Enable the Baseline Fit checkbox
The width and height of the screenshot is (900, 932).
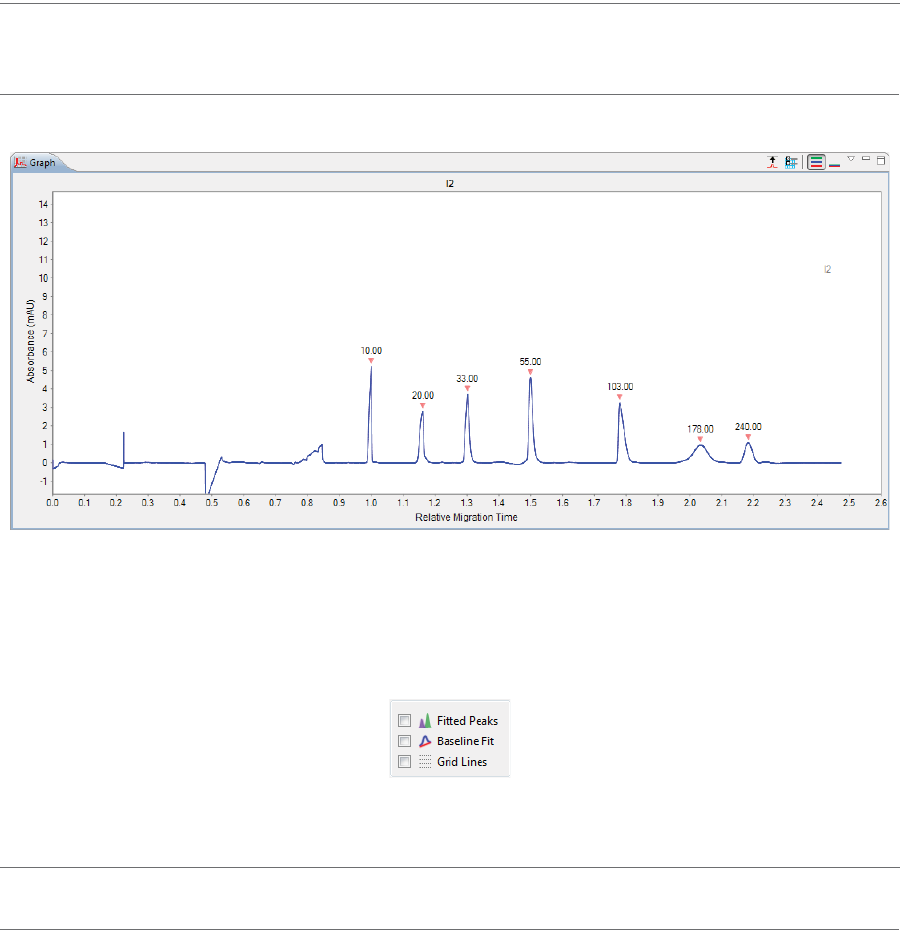404,741
